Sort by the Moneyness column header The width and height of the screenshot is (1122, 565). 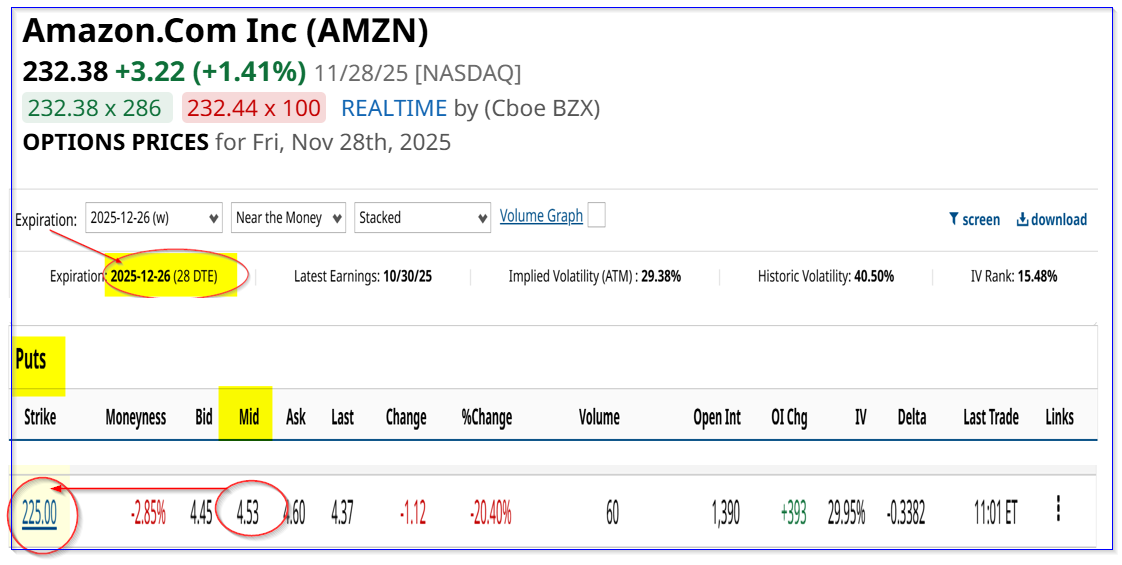(136, 417)
